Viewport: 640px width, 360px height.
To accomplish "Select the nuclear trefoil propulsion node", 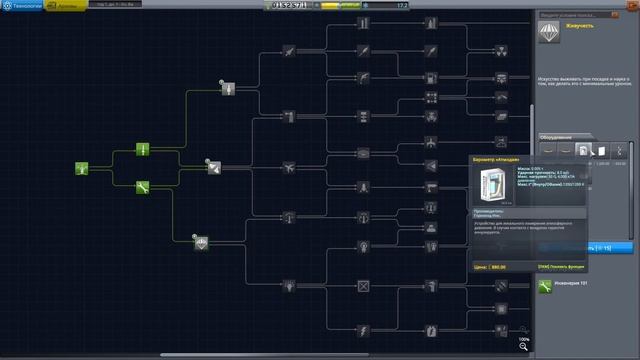I will pos(501,51).
